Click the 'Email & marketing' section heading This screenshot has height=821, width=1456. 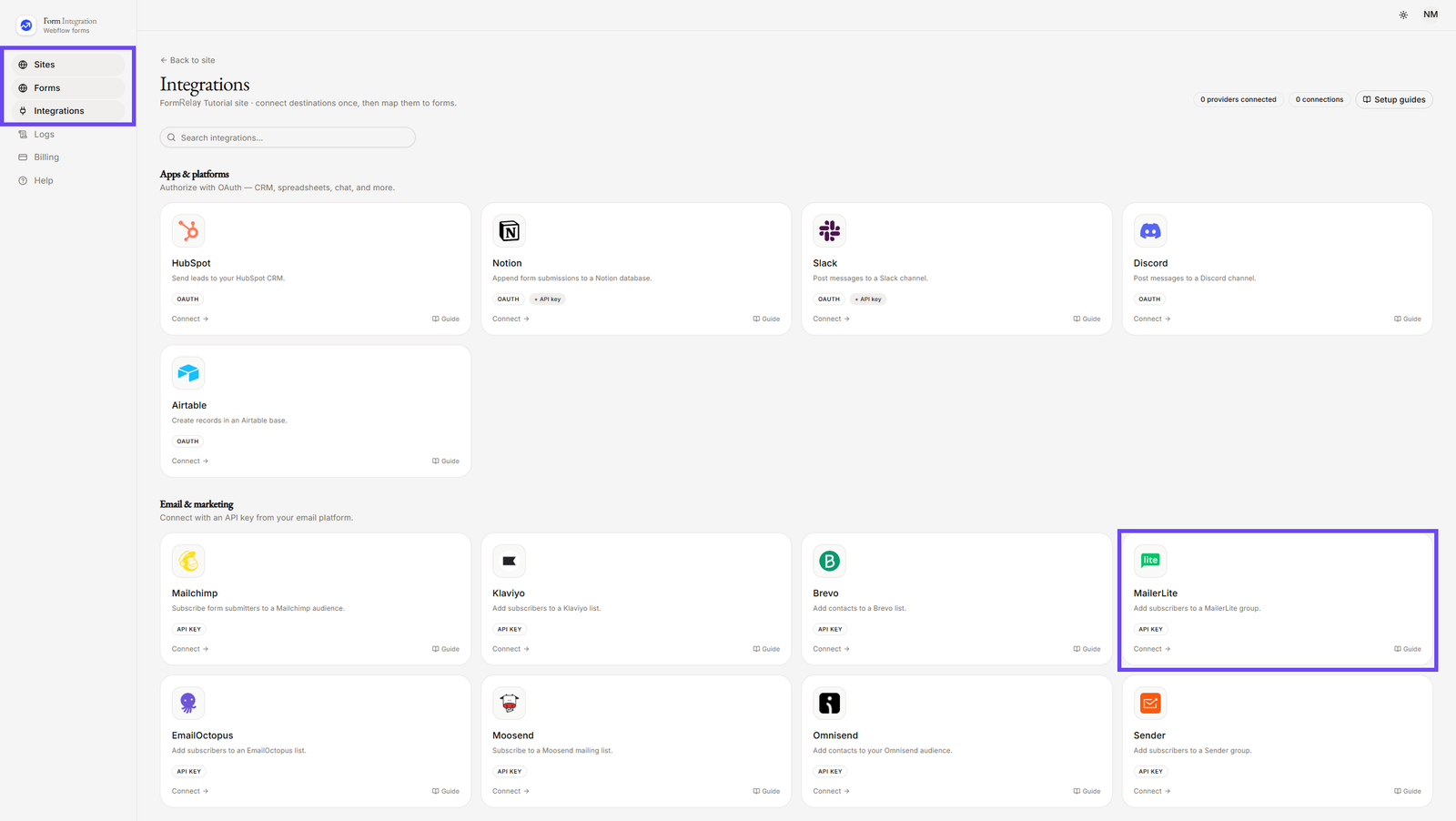coord(197,504)
